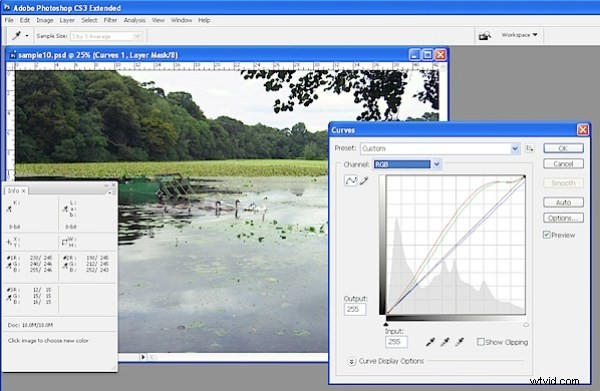
Task: Open the Layer menu
Action: tap(67, 20)
